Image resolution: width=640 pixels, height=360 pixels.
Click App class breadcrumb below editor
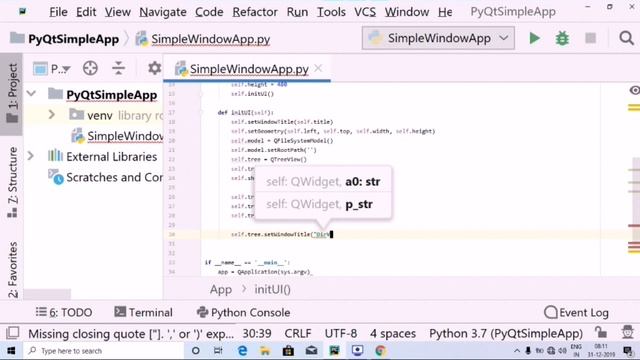220,289
